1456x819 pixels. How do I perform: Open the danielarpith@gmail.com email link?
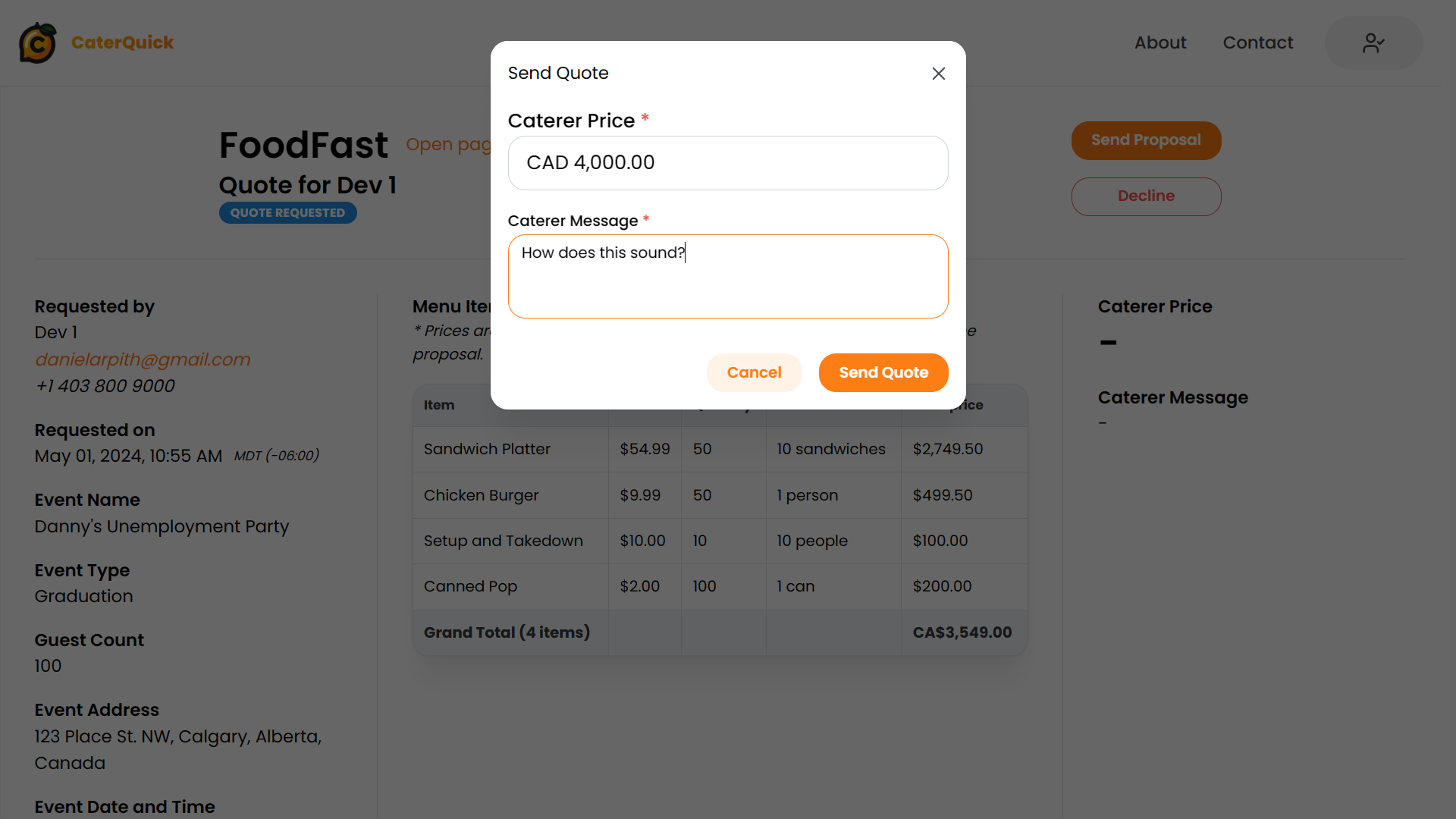pos(143,359)
